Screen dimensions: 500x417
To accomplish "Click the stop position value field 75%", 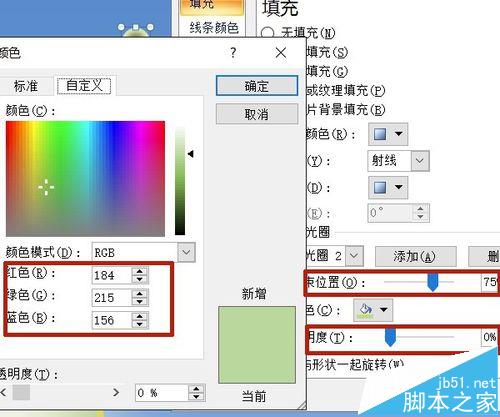I will coord(490,282).
